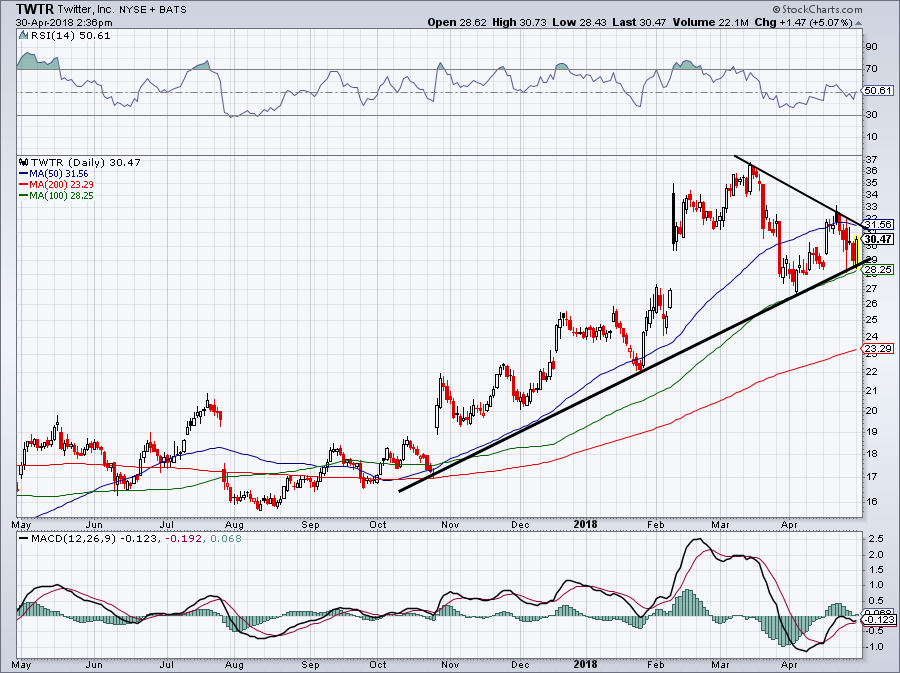Select the green MA(100) legend line swatch
Viewport: 900px width, 673px height.
click(24, 196)
